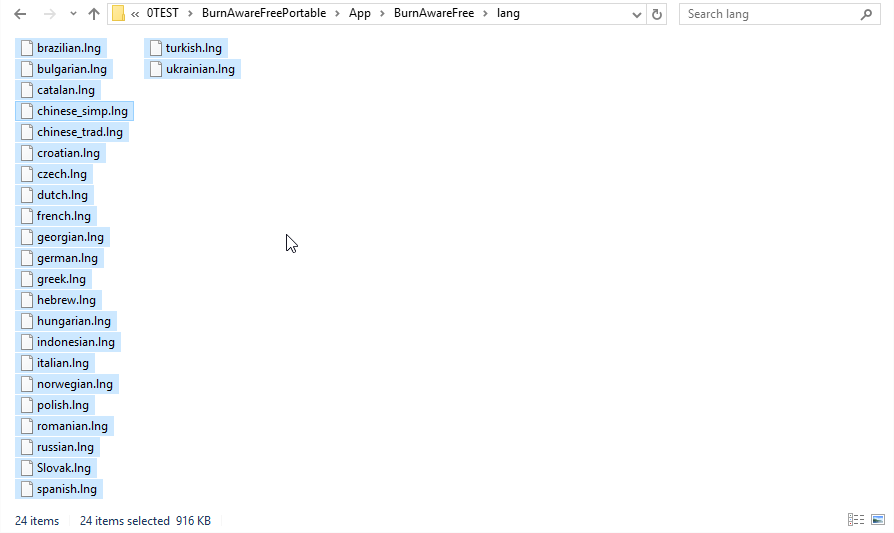The width and height of the screenshot is (894, 533).
Task: Navigate to BurnAwareFree breadcrumb
Action: [434, 13]
